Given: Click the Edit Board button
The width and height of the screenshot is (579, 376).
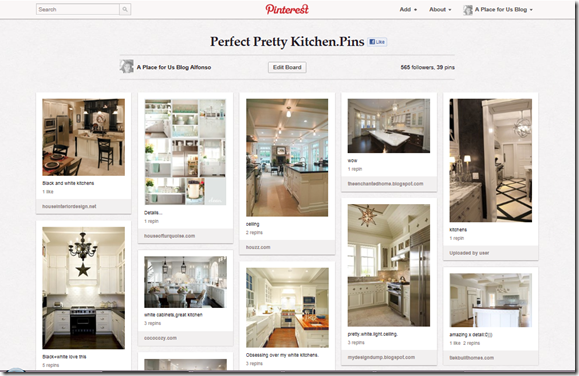Looking at the screenshot, I should point(287,67).
